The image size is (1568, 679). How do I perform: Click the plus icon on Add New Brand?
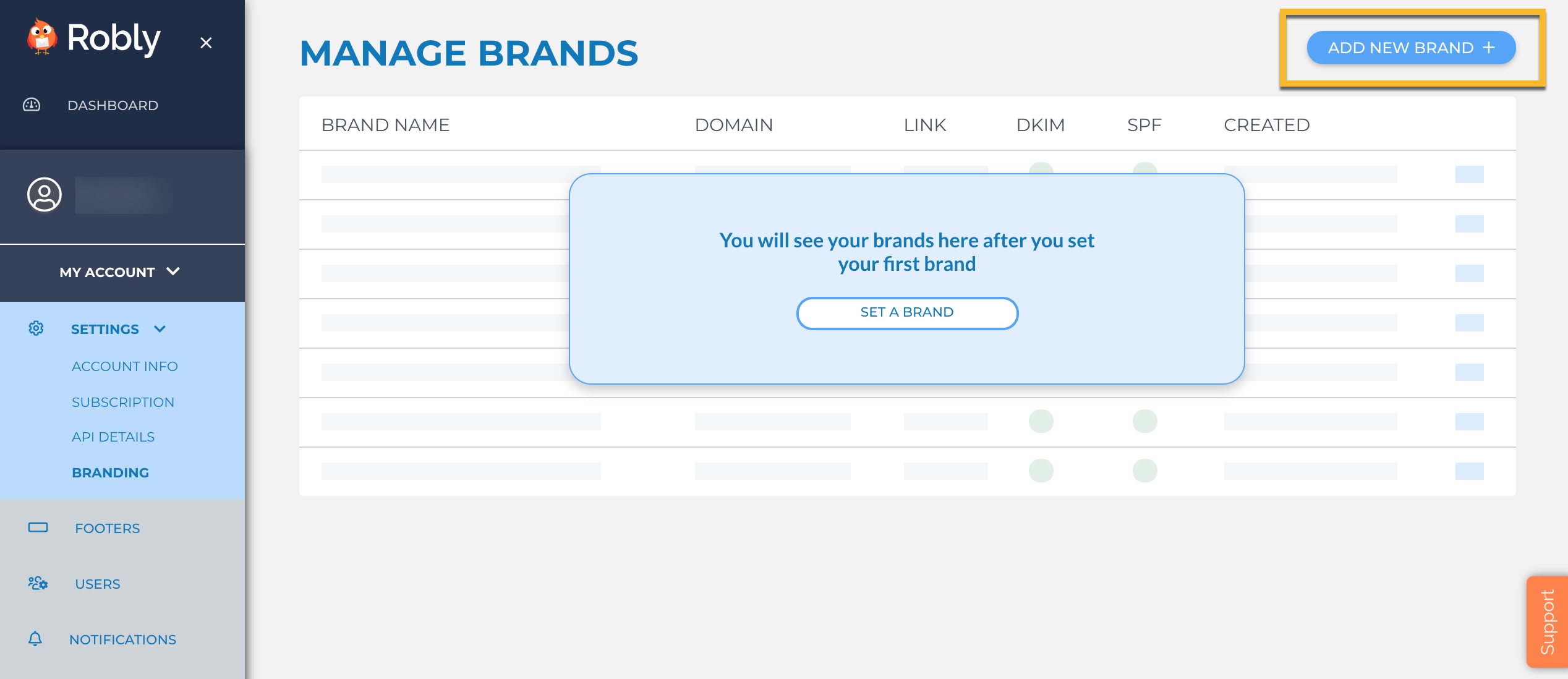click(x=1489, y=47)
